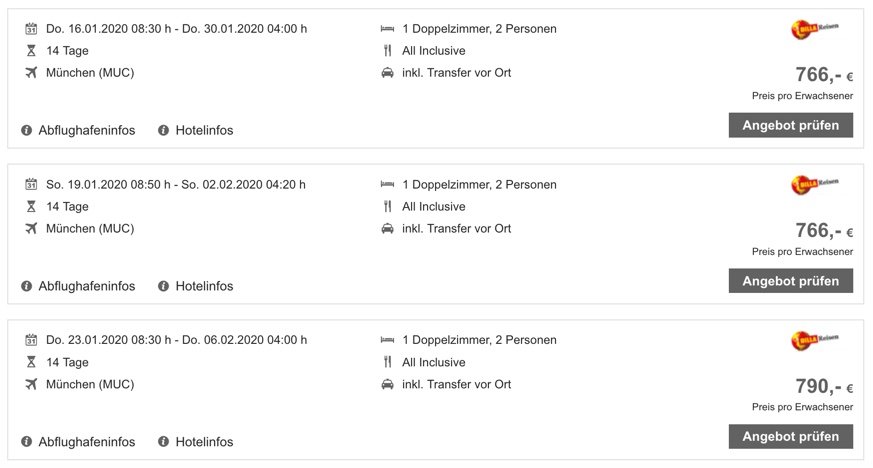Image resolution: width=873 pixels, height=468 pixels.
Task: Click Billa Reisen logo in first offer
Action: click(x=815, y=28)
